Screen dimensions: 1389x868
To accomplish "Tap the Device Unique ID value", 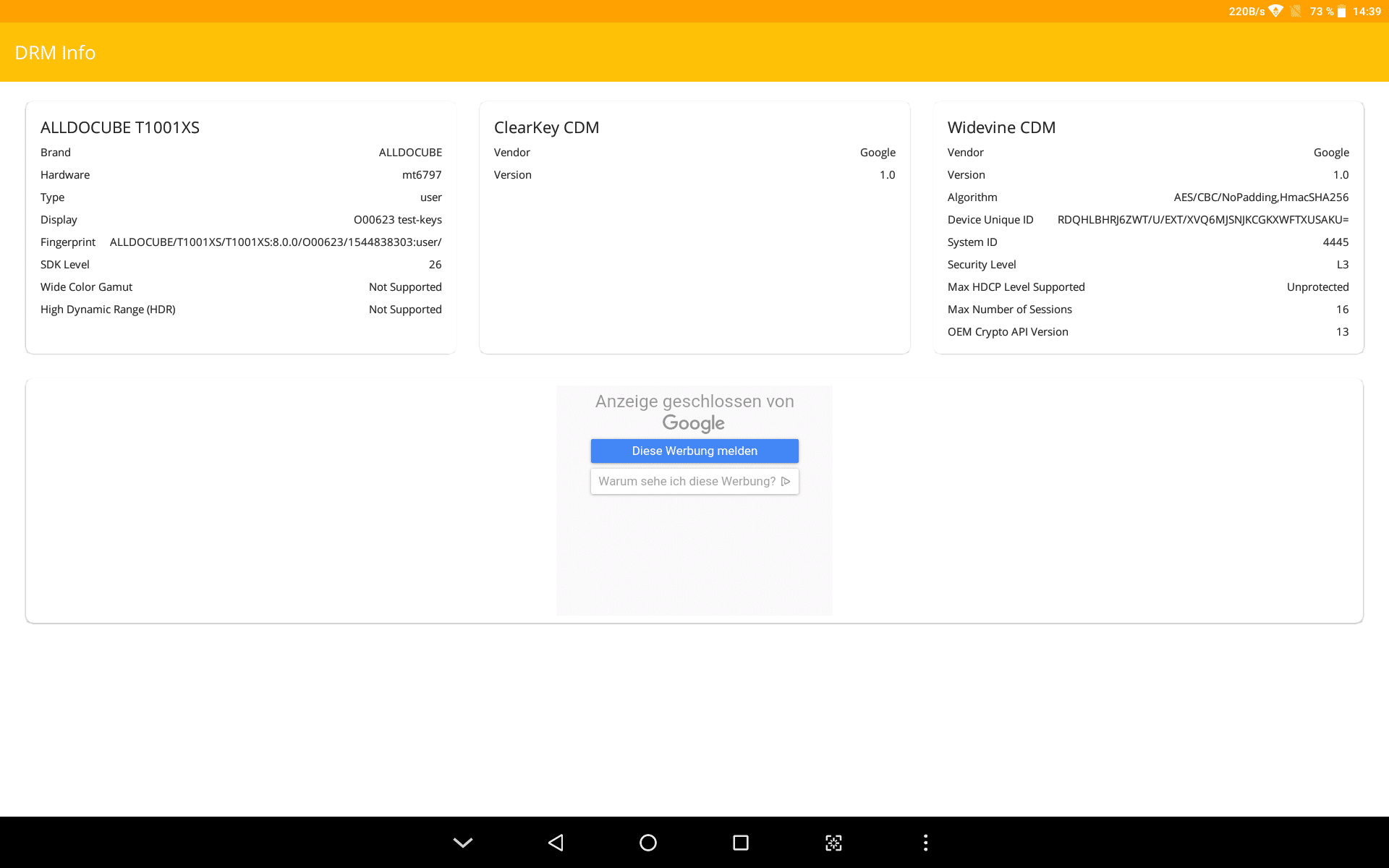I will click(1203, 219).
